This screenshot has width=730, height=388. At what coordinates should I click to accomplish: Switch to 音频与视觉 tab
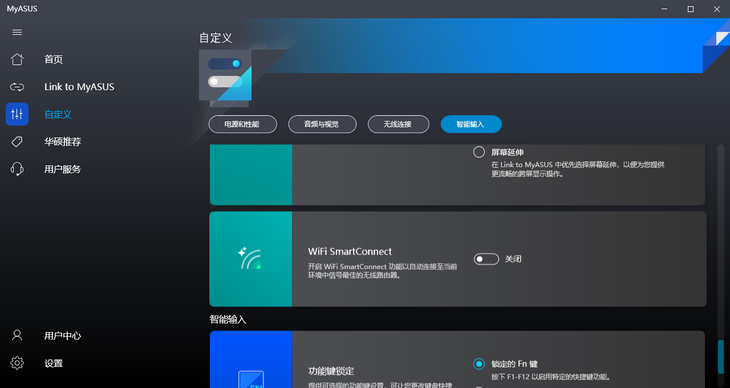pyautogui.click(x=322, y=124)
